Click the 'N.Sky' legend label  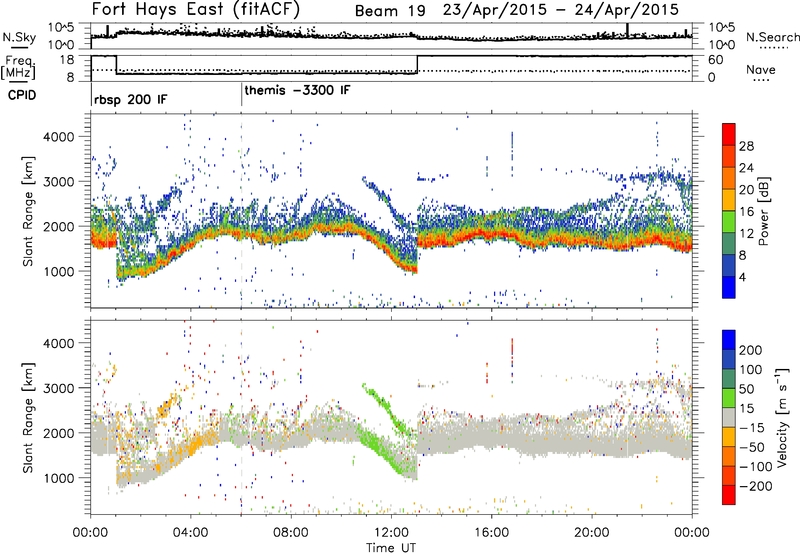tap(19, 38)
